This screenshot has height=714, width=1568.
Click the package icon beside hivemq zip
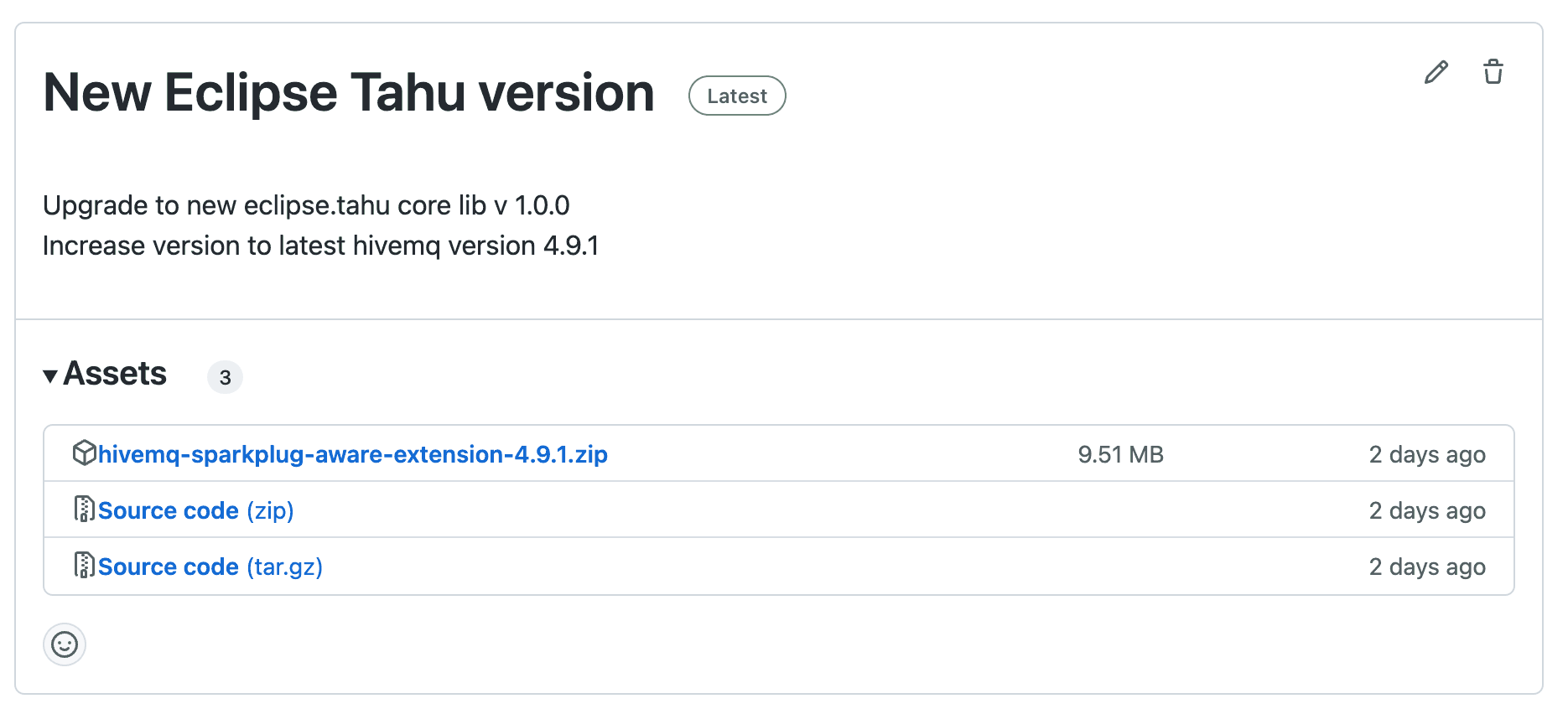pos(84,453)
